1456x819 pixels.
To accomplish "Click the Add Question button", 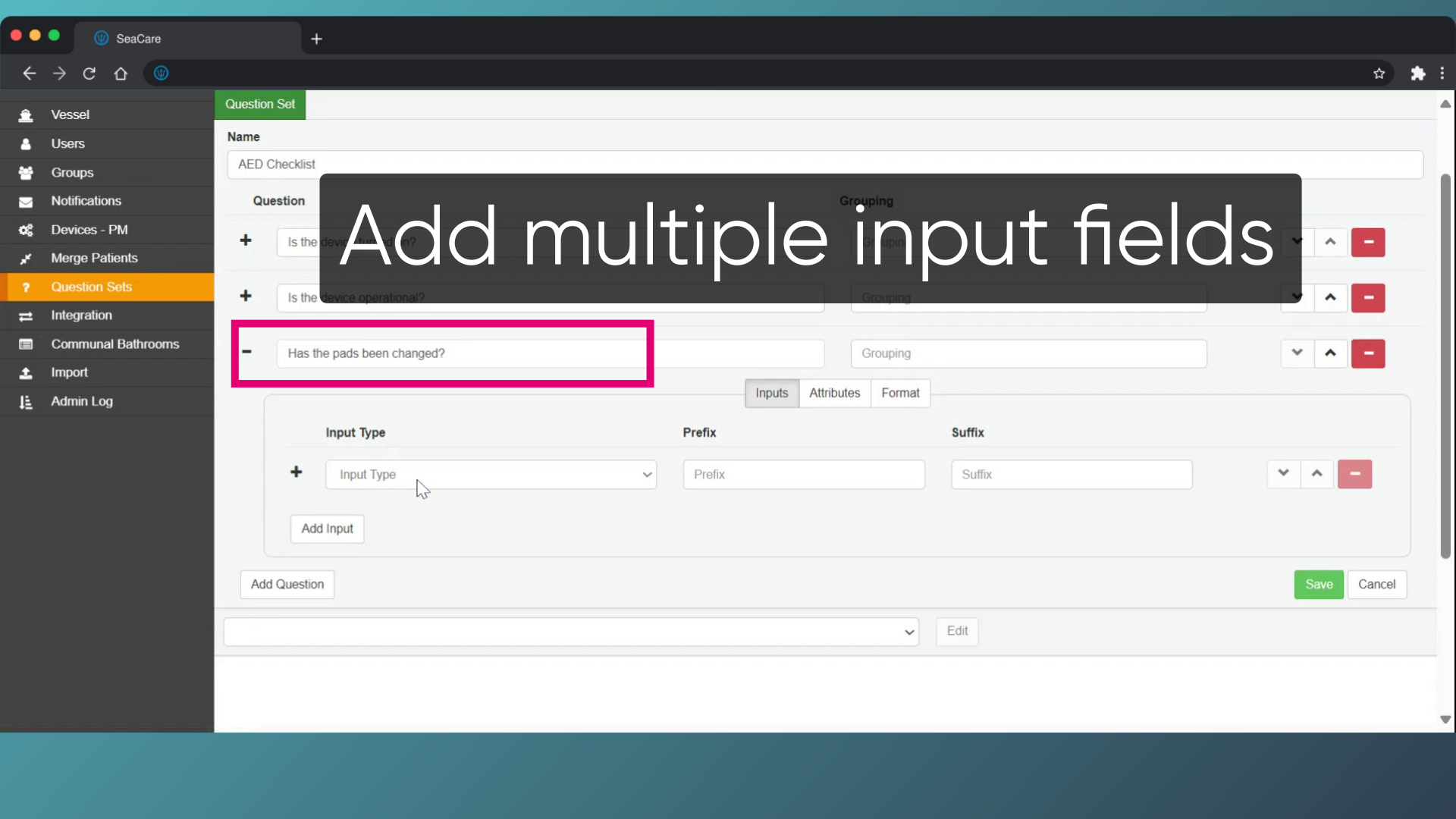I will click(287, 585).
